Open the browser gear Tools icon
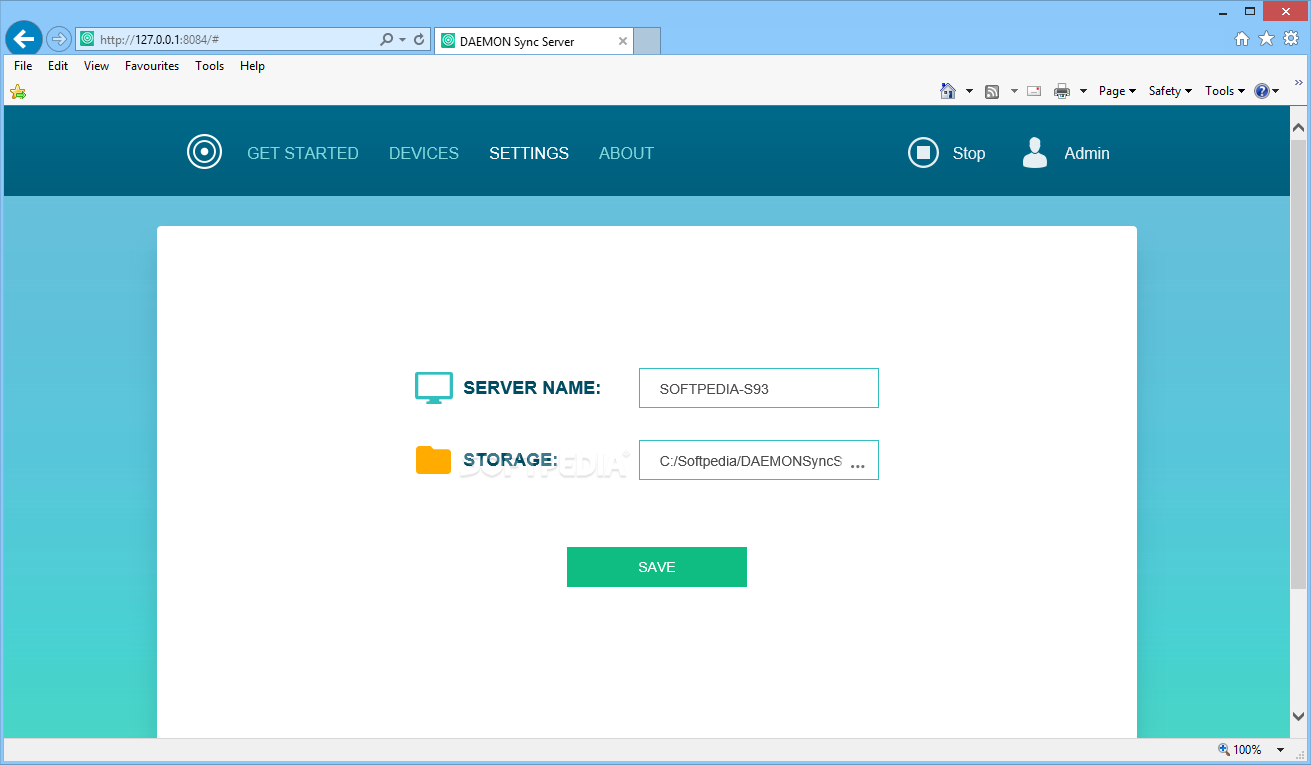Screen dimensions: 1311x765 1291,39
